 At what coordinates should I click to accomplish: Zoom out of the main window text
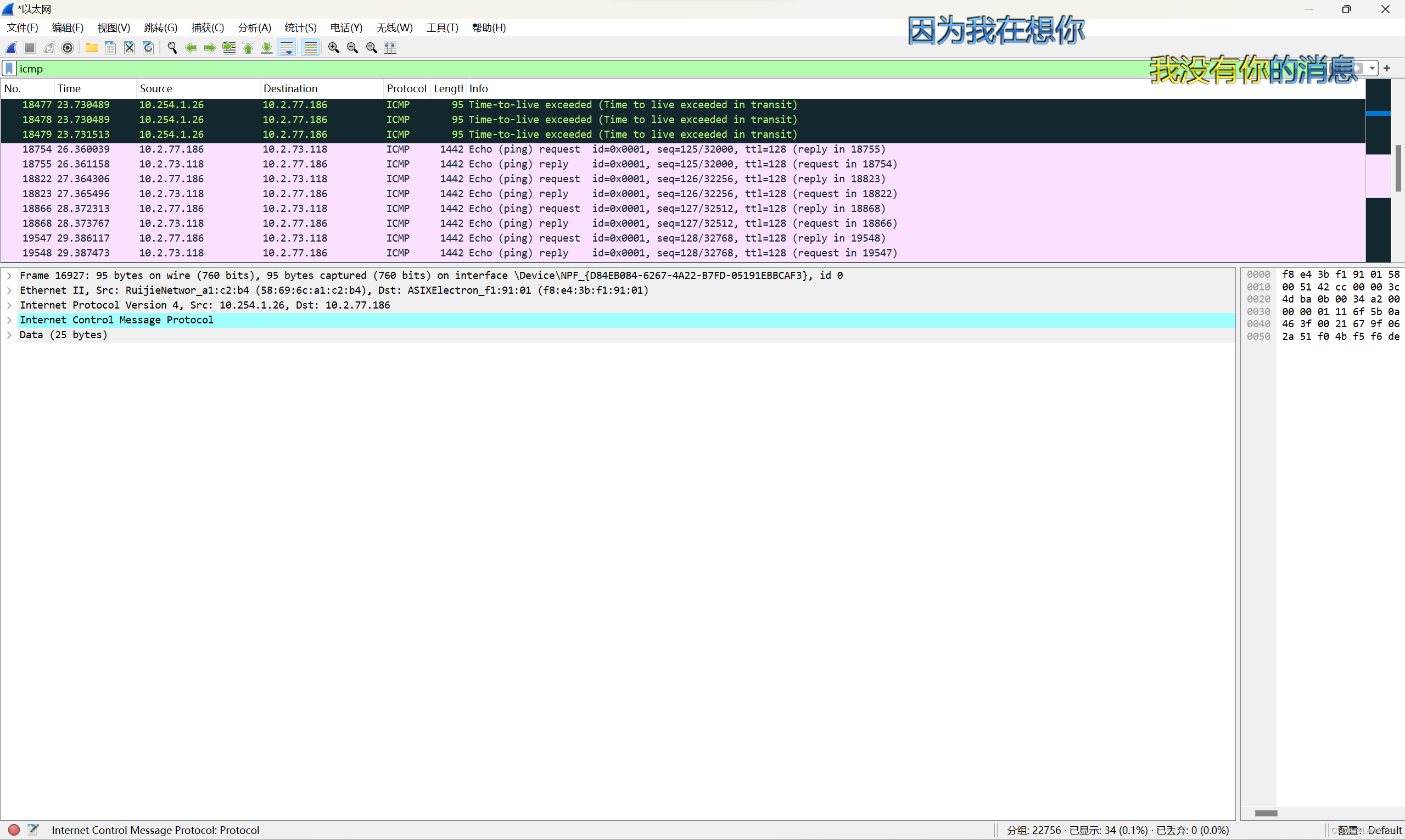point(352,48)
